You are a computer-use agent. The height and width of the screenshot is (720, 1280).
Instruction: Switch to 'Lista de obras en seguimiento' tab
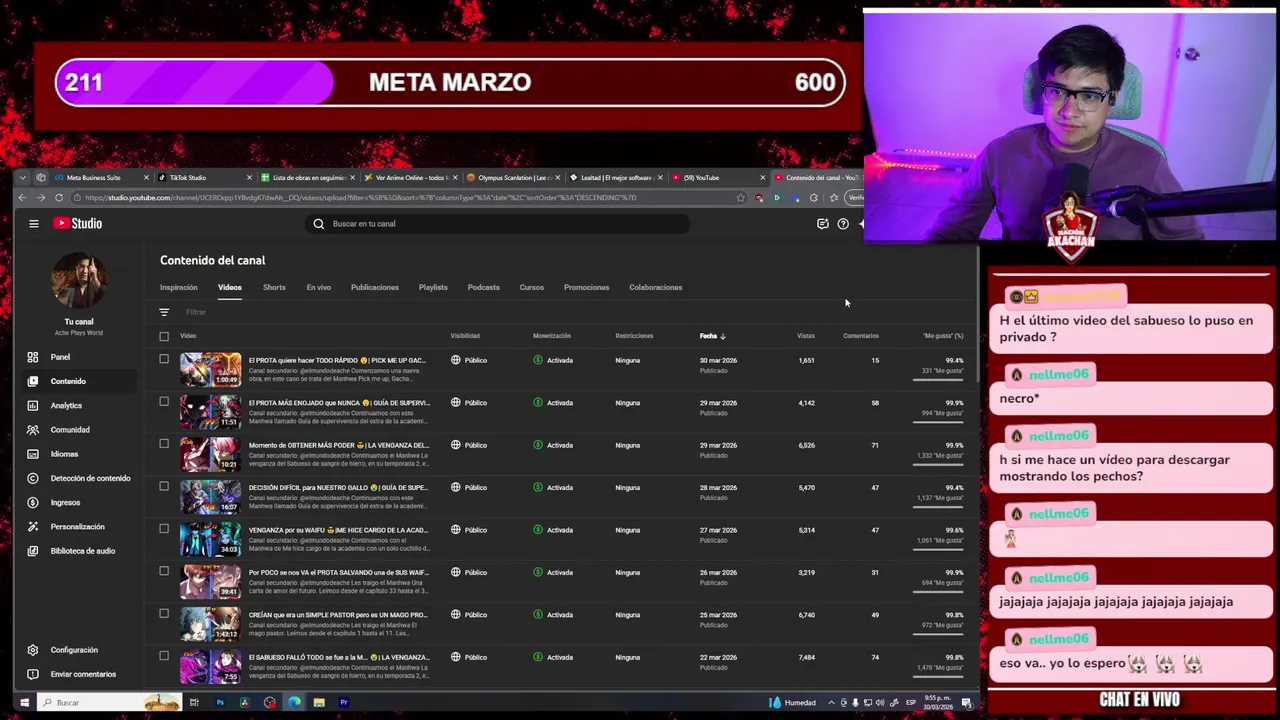[308, 178]
